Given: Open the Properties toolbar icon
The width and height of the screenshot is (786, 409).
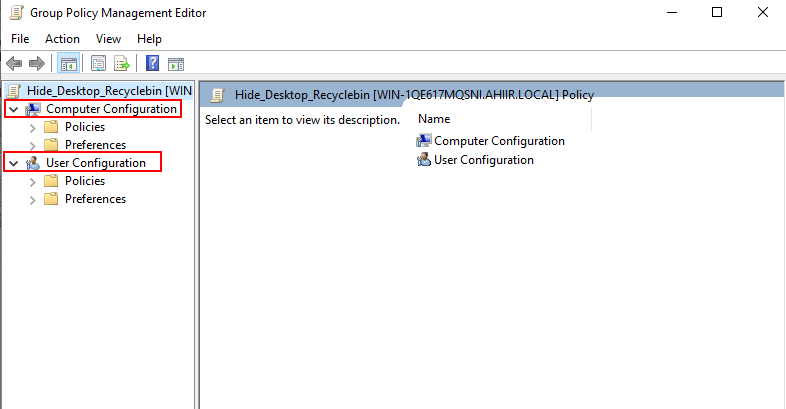Looking at the screenshot, I should click(x=98, y=64).
